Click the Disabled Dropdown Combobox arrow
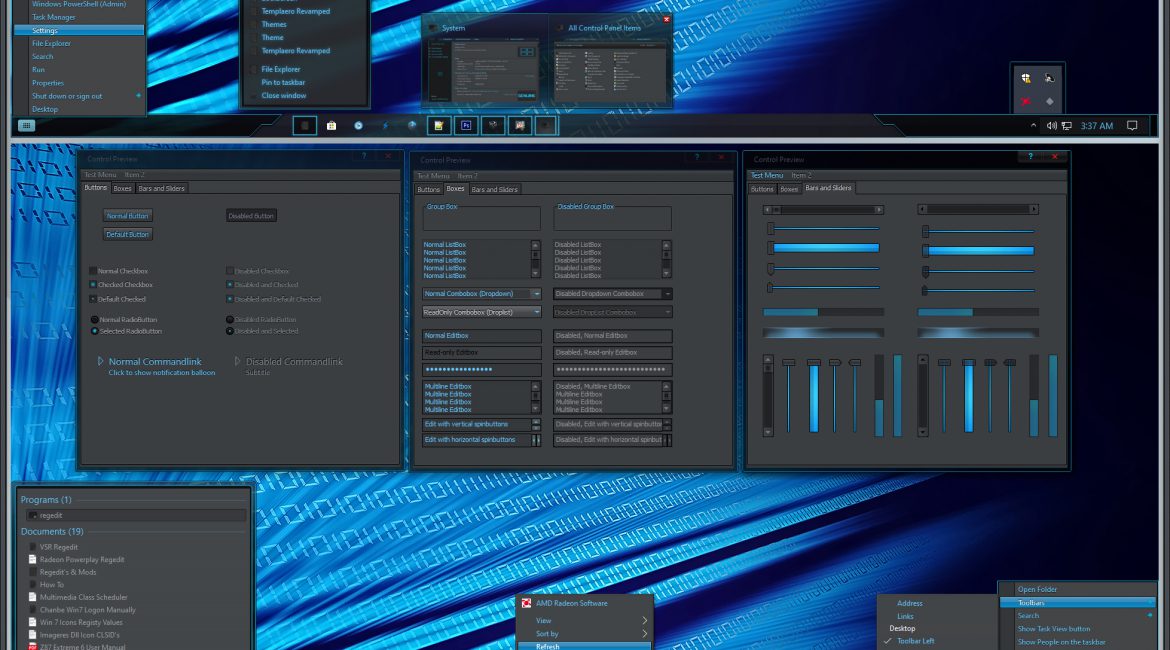This screenshot has height=650, width=1170. pos(667,294)
